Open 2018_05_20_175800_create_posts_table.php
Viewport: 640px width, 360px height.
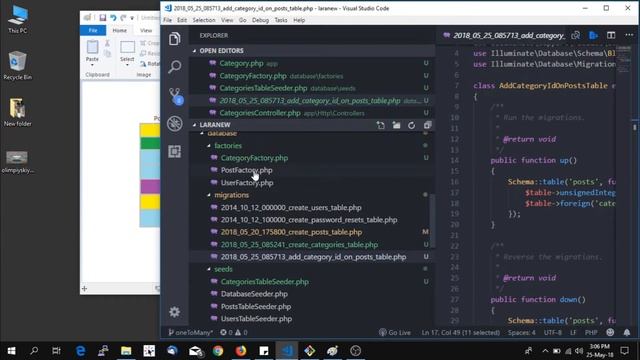[291, 232]
